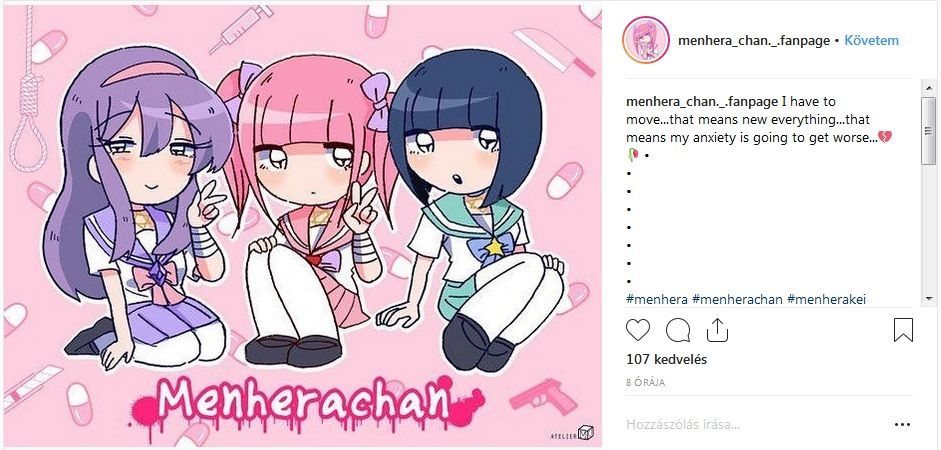The width and height of the screenshot is (941, 450).
Task: Click the username in the caption text
Action: click(702, 101)
